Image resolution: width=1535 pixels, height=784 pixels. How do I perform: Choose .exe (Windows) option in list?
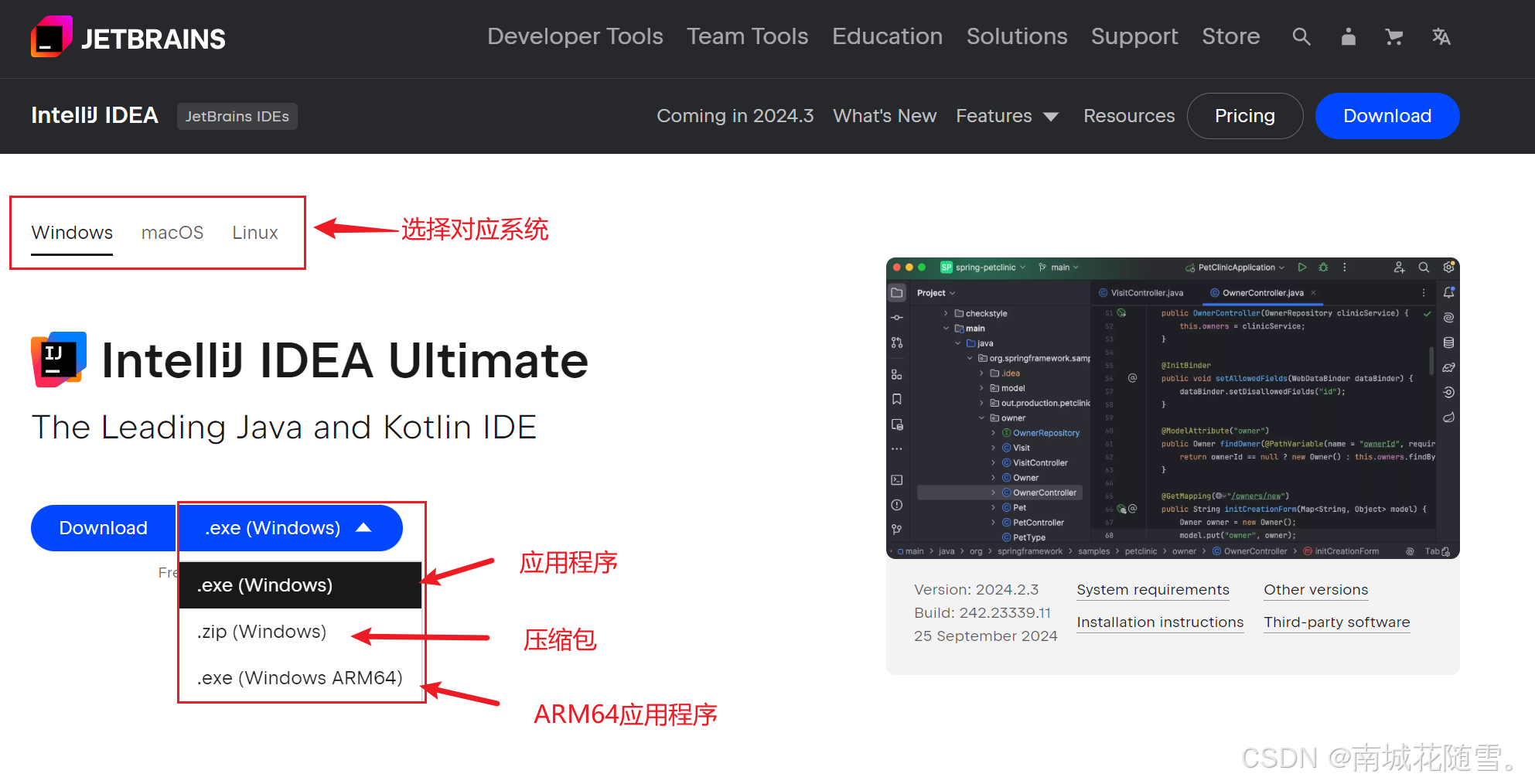click(300, 585)
